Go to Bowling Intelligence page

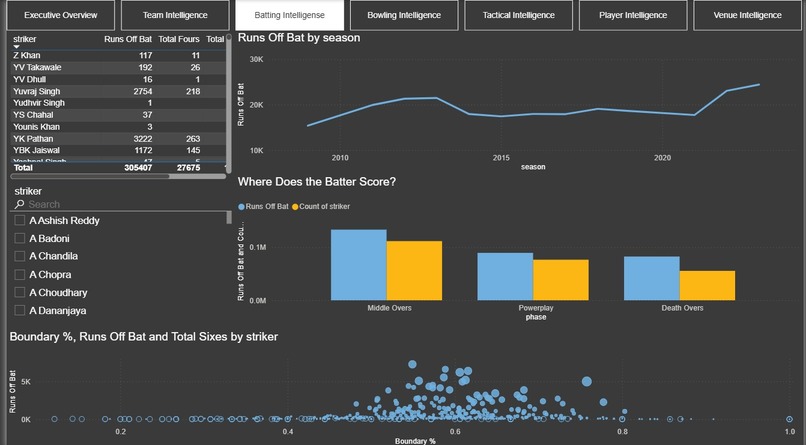click(404, 15)
